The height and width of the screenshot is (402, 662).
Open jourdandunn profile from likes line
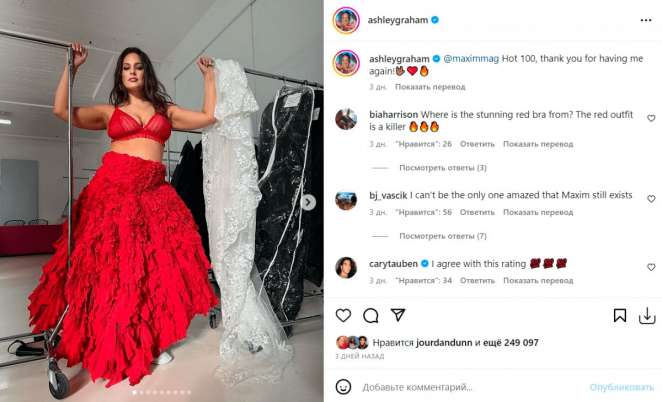pos(444,342)
